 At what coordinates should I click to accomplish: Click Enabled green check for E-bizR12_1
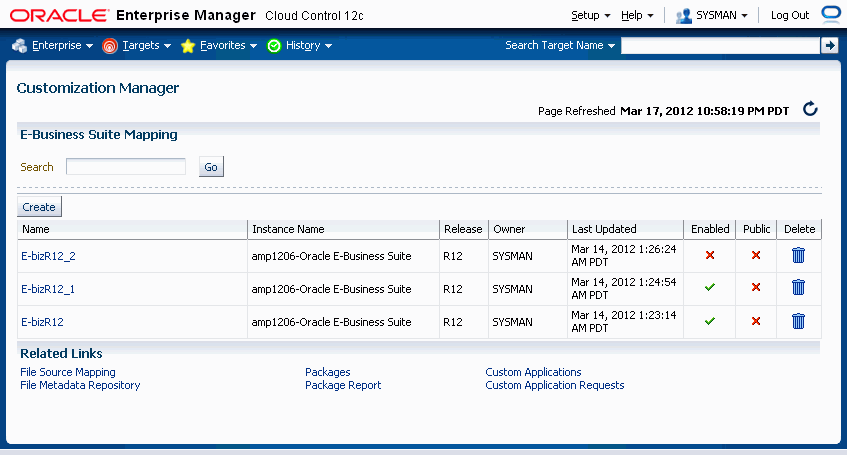click(x=710, y=287)
